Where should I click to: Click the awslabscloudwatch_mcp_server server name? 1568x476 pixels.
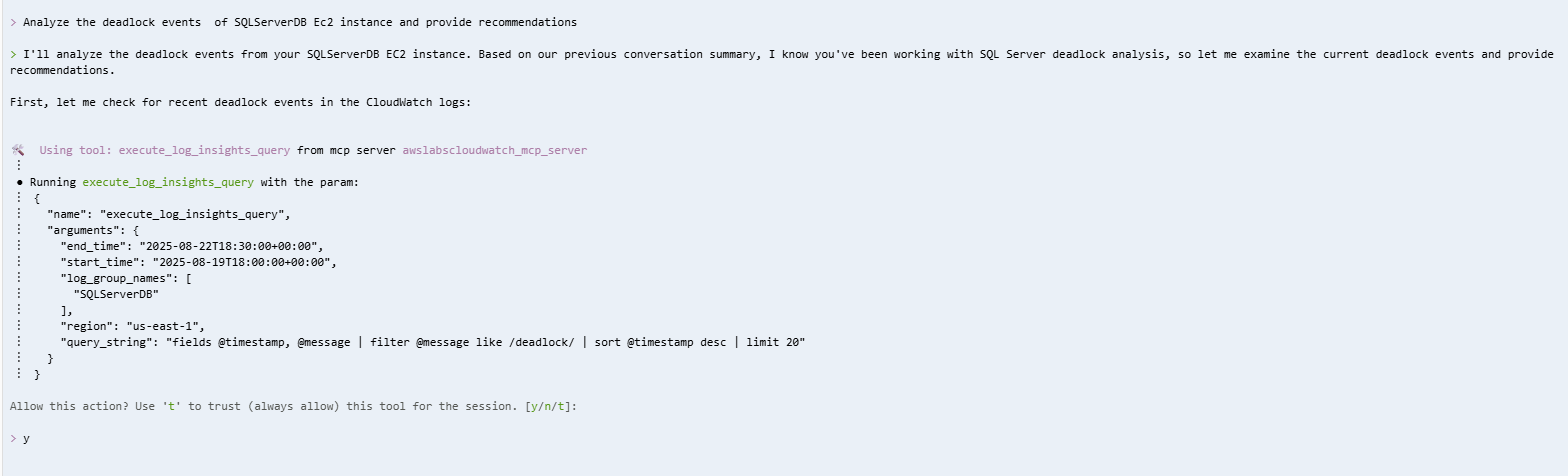coord(494,150)
